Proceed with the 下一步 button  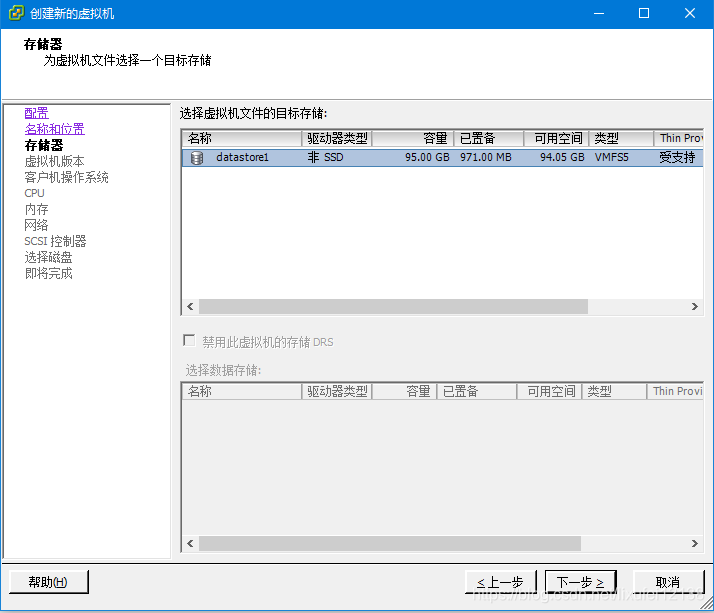(581, 582)
